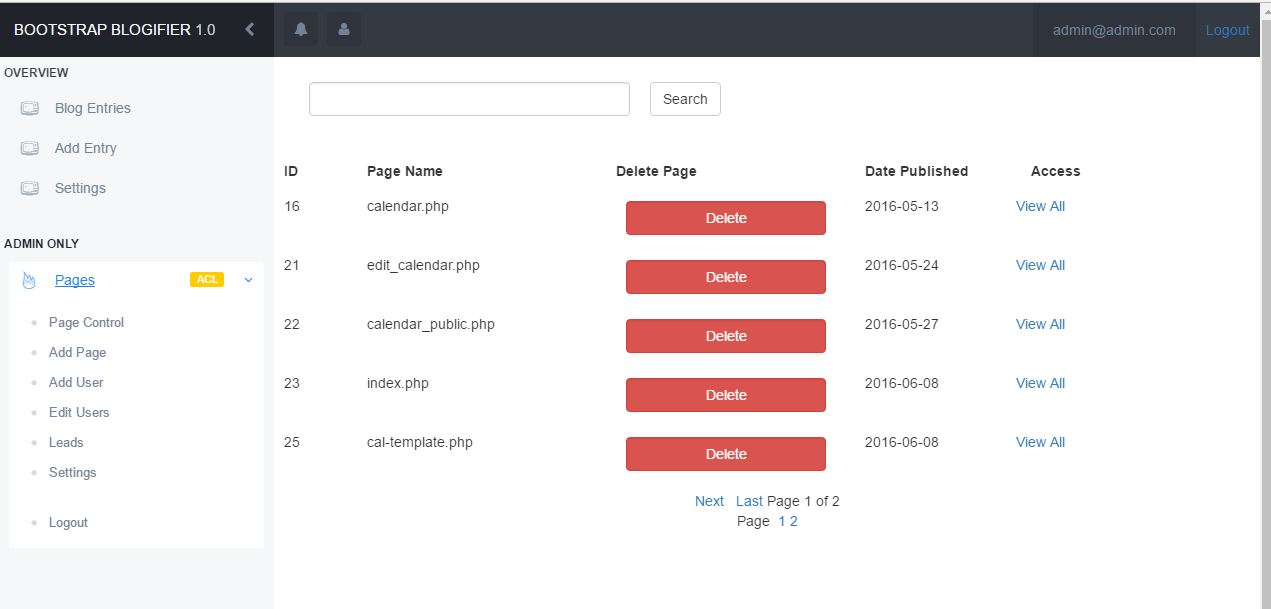Open Settings in Pages submenu

73,472
